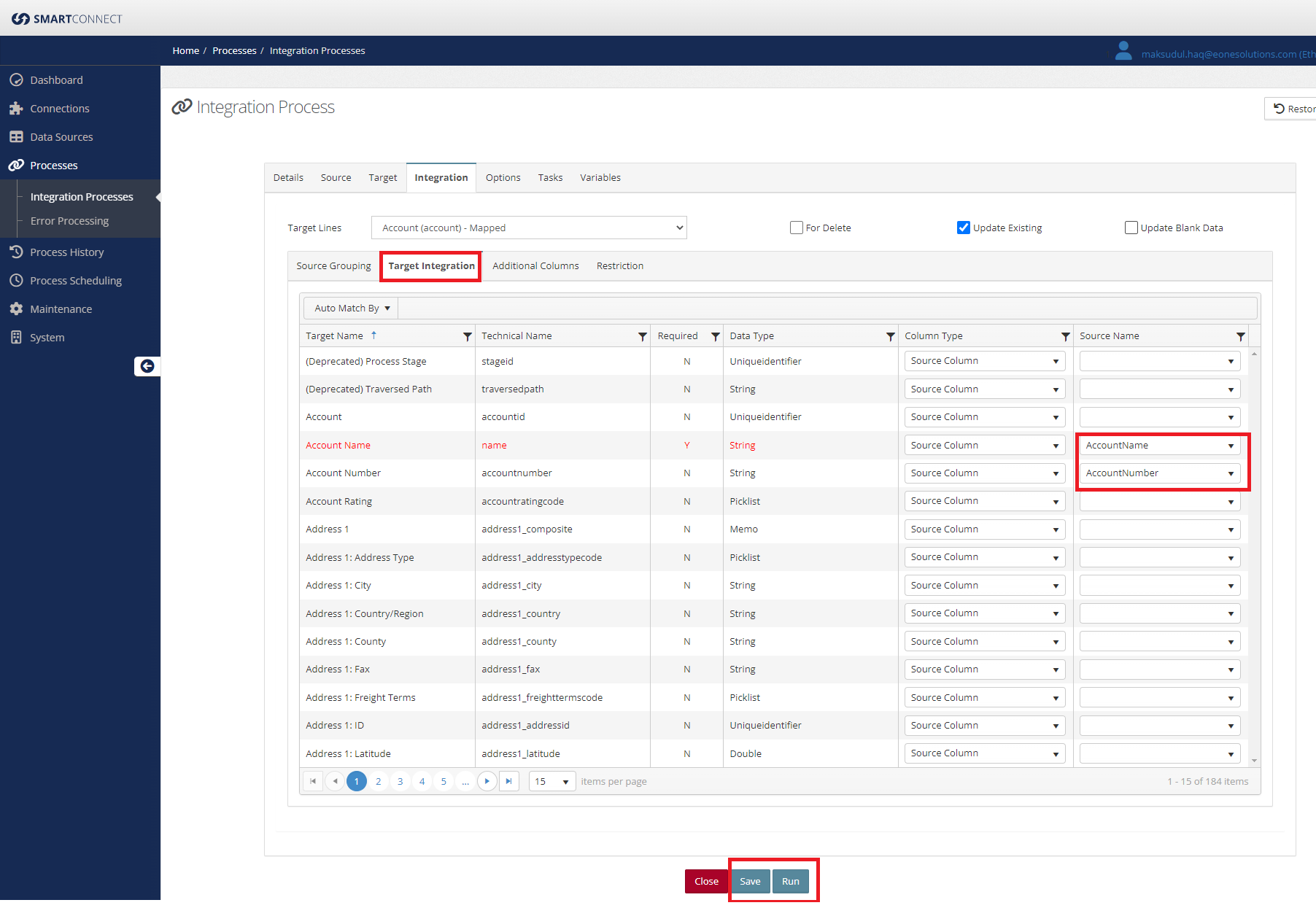Image resolution: width=1316 pixels, height=908 pixels.
Task: Switch to the Variables tab
Action: click(x=600, y=177)
